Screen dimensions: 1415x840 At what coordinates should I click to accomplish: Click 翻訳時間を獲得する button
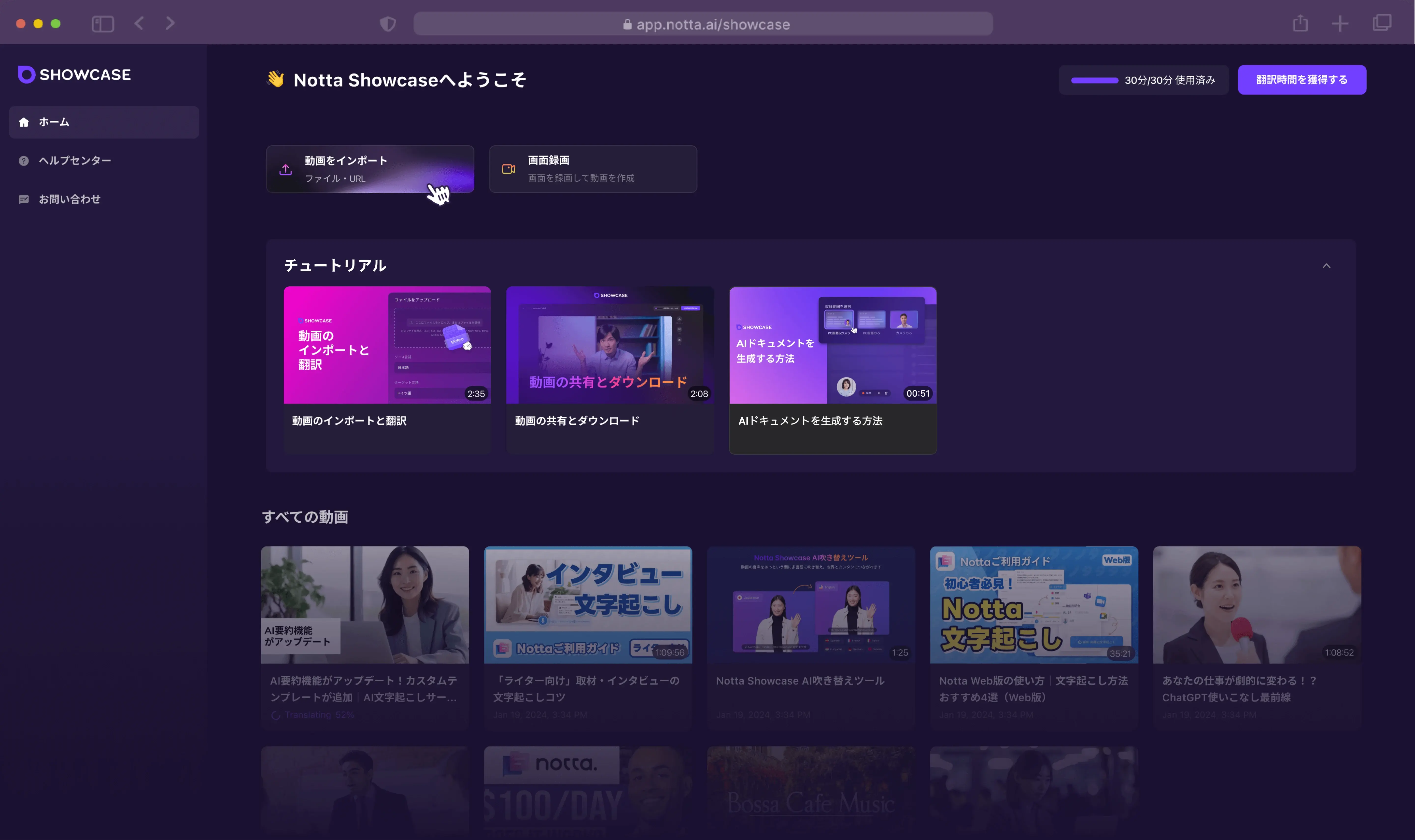1302,80
